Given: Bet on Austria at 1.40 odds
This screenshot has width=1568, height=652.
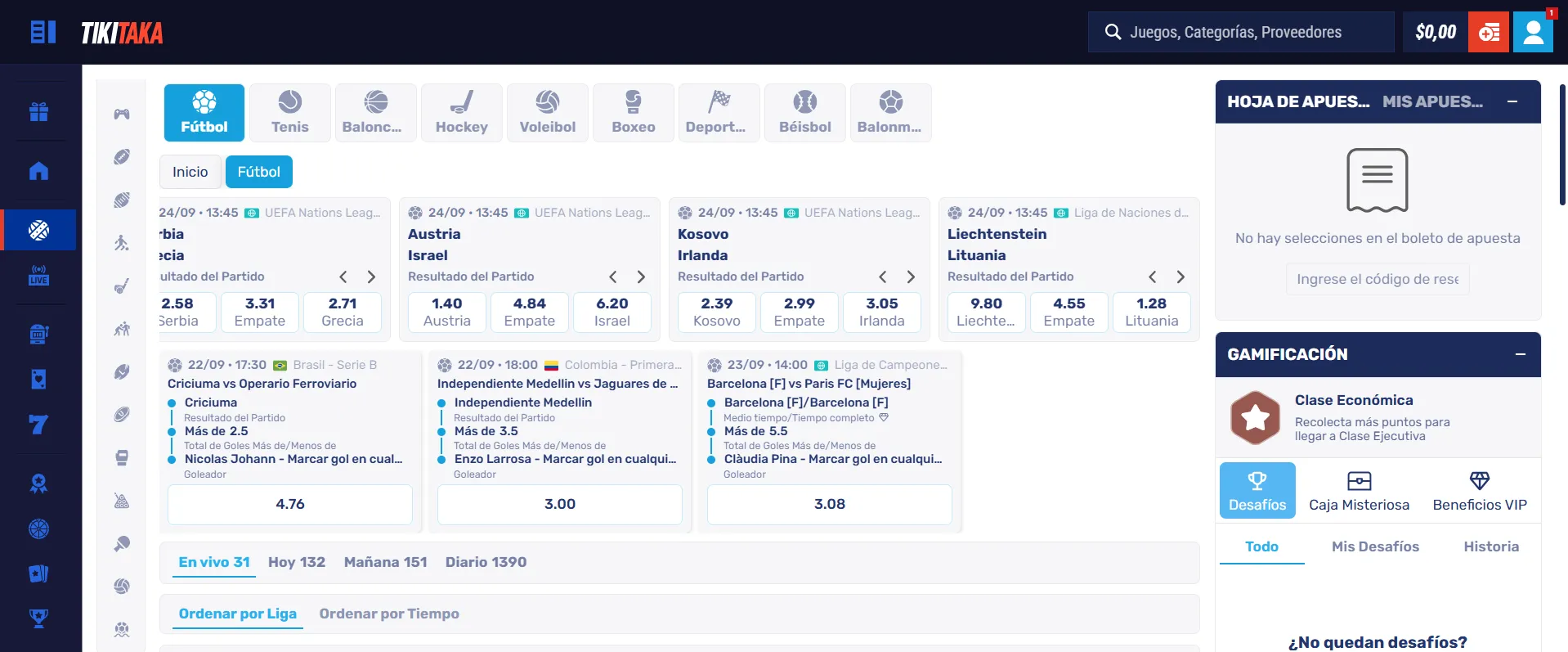Looking at the screenshot, I should (x=447, y=313).
